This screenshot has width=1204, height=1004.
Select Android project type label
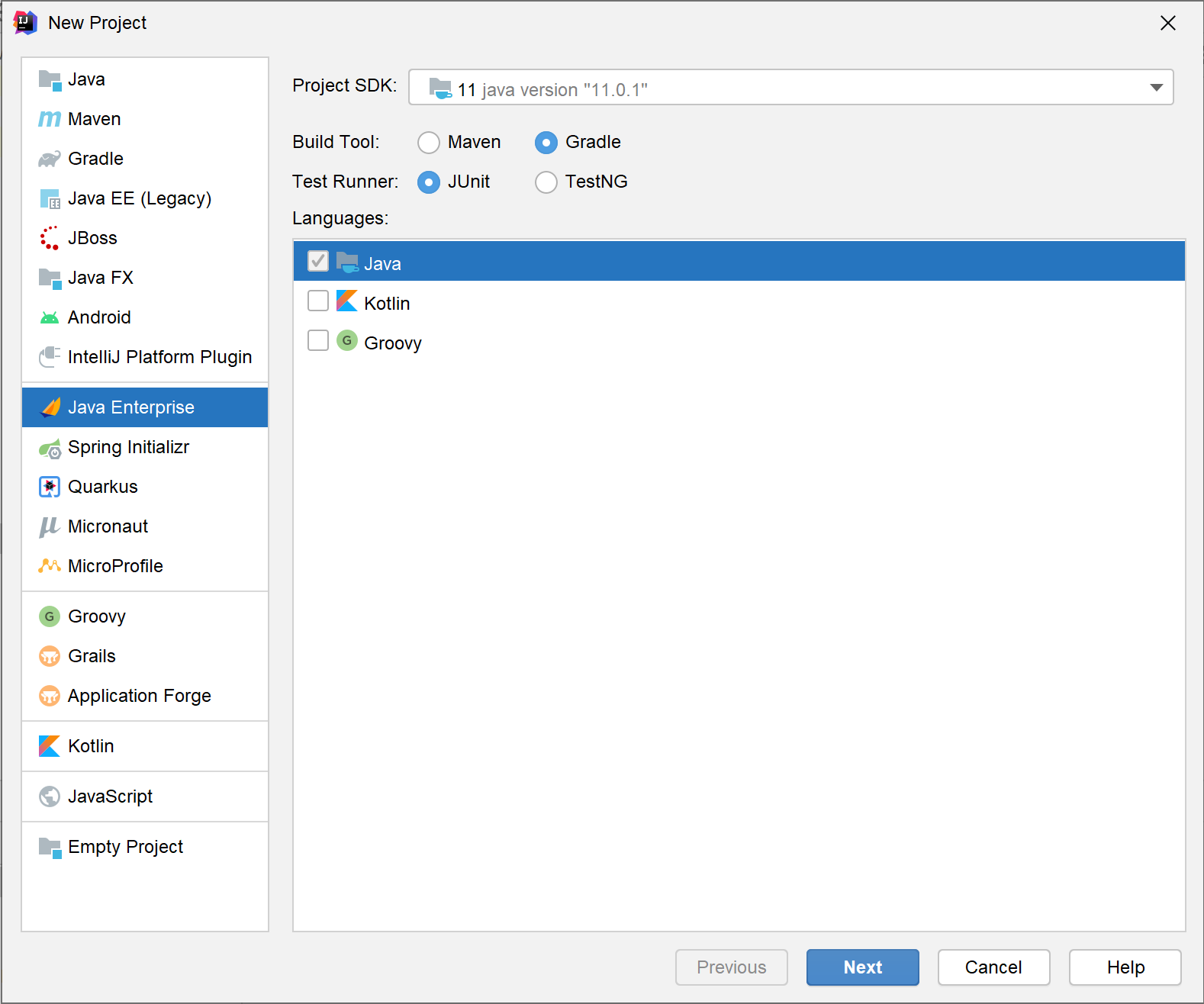point(99,317)
